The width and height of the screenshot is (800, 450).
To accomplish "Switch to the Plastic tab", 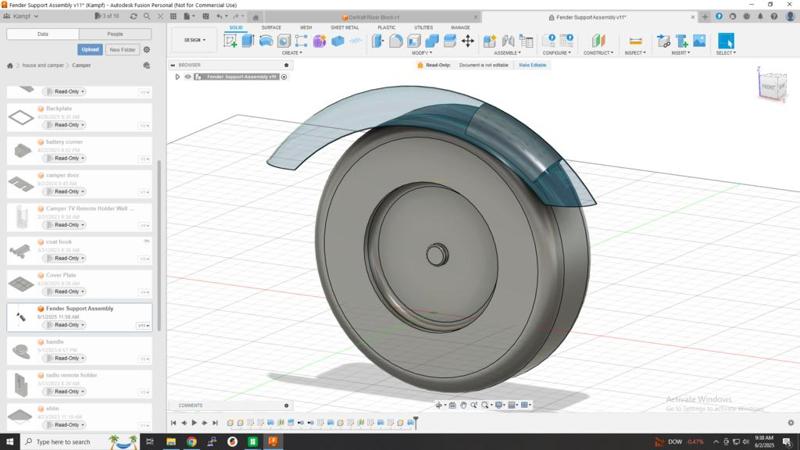I will [386, 28].
